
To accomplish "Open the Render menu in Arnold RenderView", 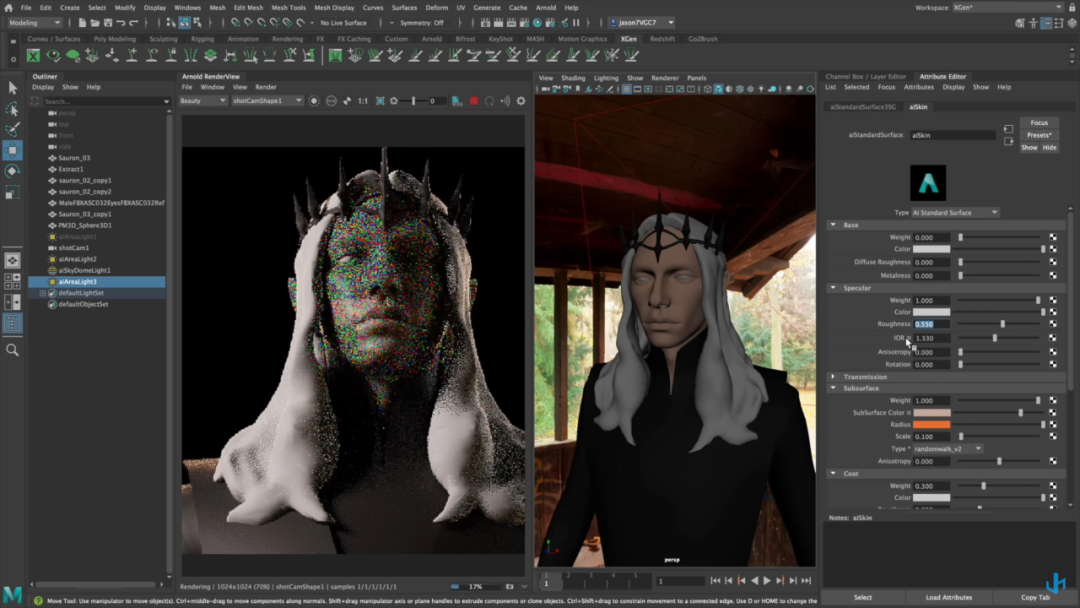I will pos(266,87).
